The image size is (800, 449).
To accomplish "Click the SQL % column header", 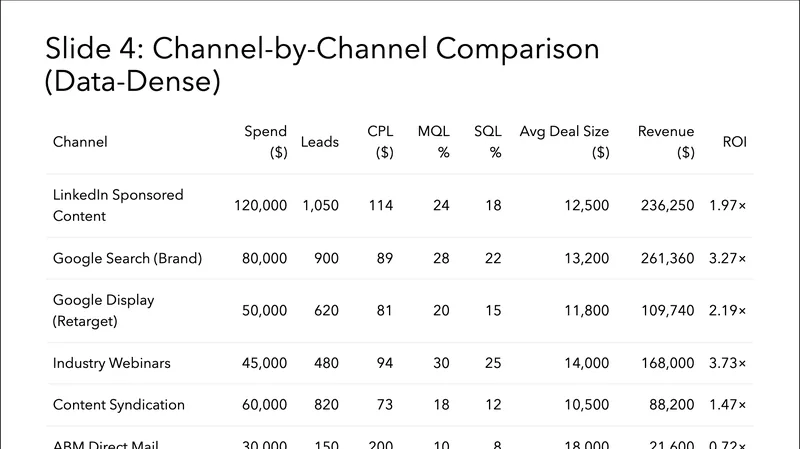I will click(x=488, y=142).
